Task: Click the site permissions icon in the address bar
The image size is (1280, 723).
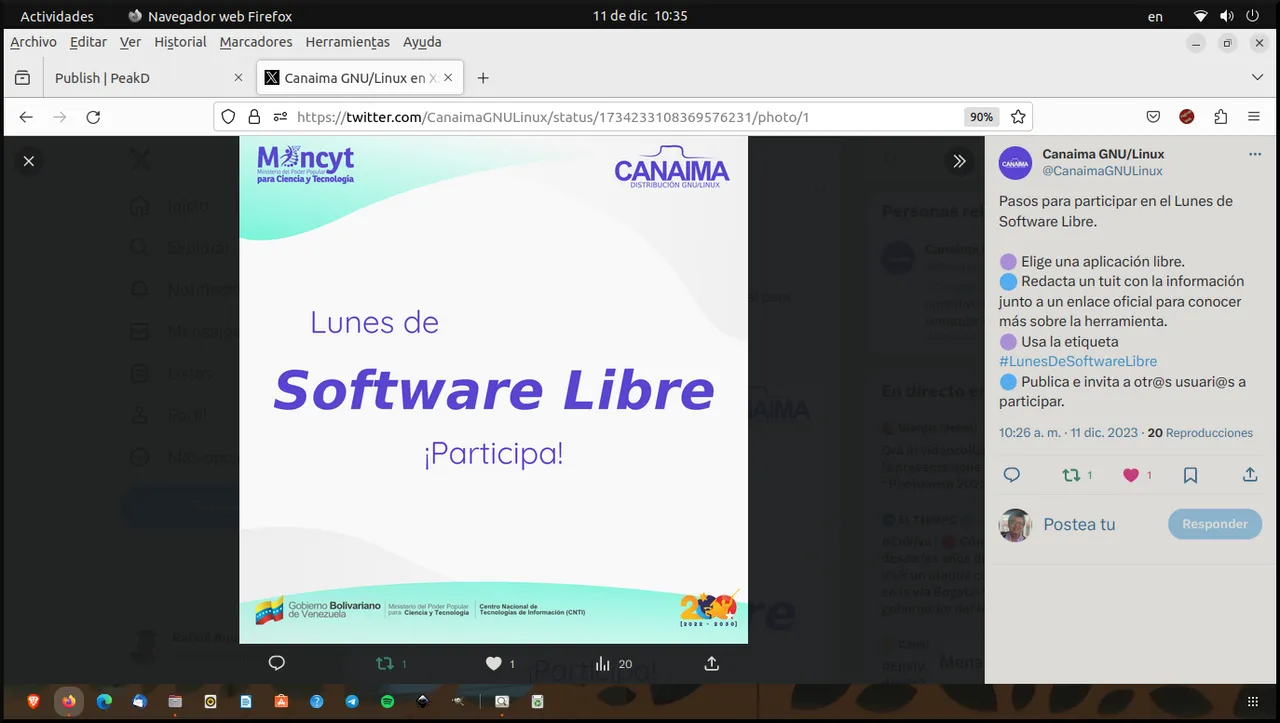Action: pos(280,117)
